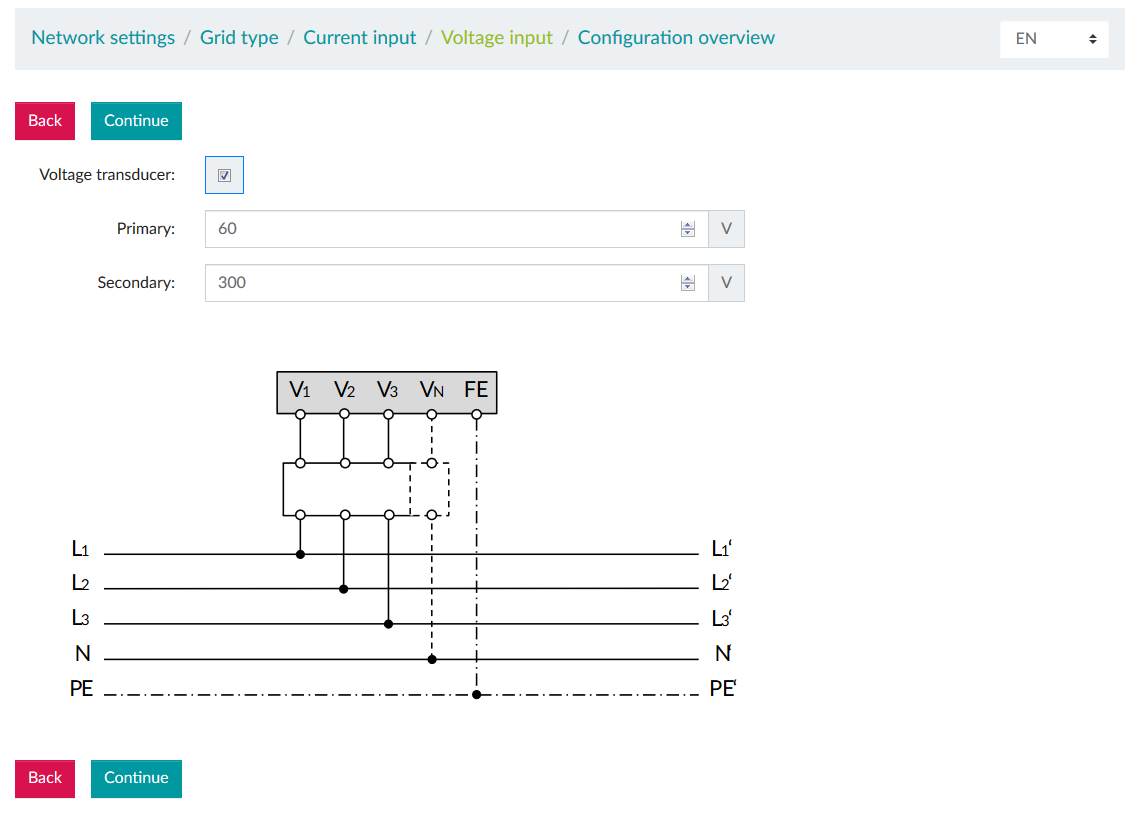Screen dimensions: 1140x813
Task: Navigate to Network settings breadcrumb
Action: [x=103, y=37]
